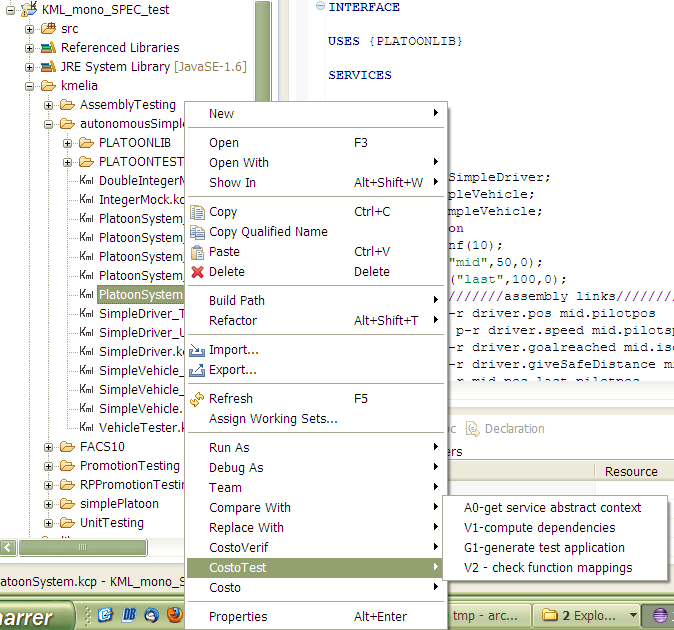Select A0-get service abstract context
Viewport: 674px width, 630px height.
point(552,508)
